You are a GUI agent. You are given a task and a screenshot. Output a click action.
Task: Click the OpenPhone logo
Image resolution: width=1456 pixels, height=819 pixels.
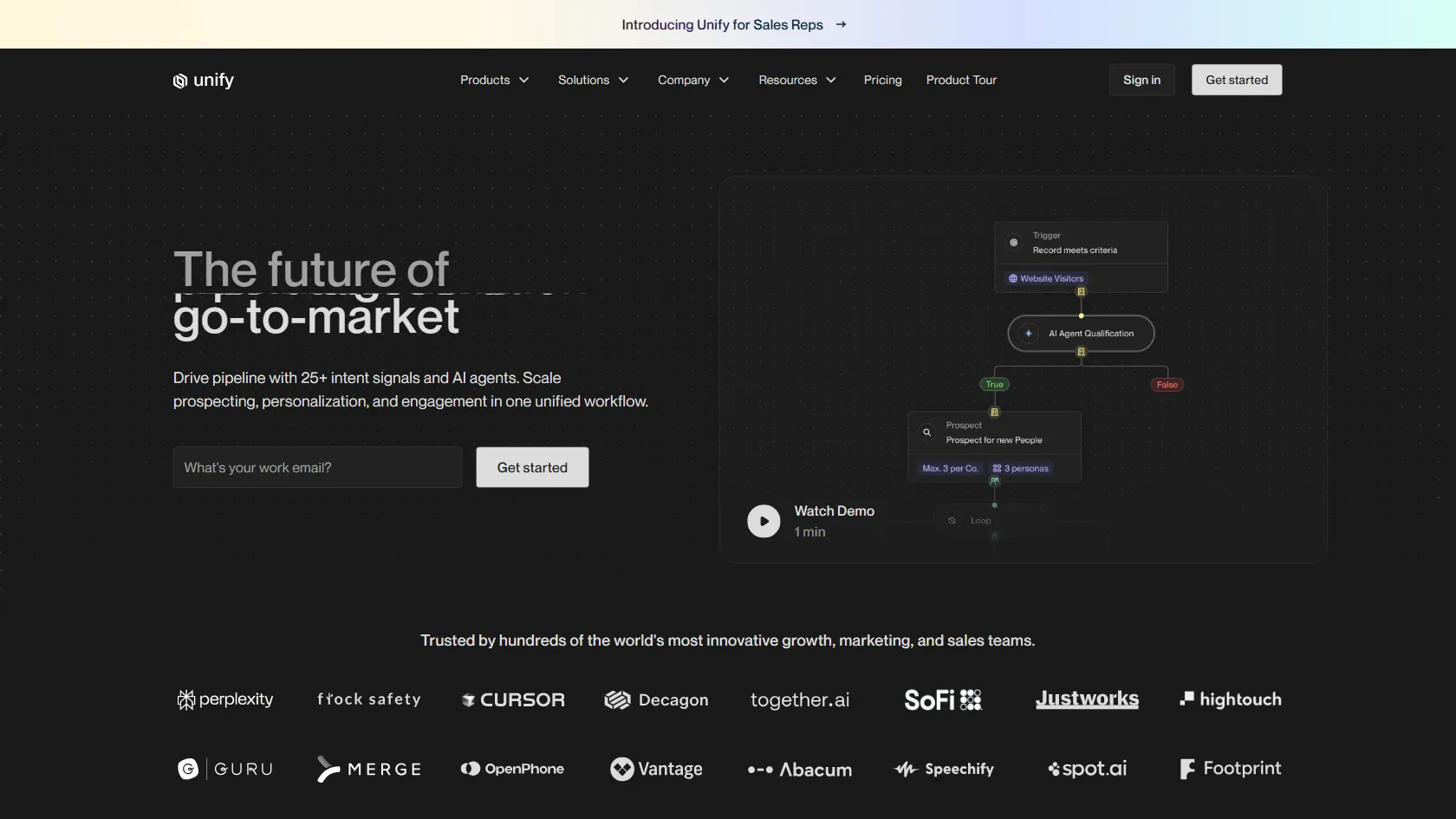tap(513, 769)
